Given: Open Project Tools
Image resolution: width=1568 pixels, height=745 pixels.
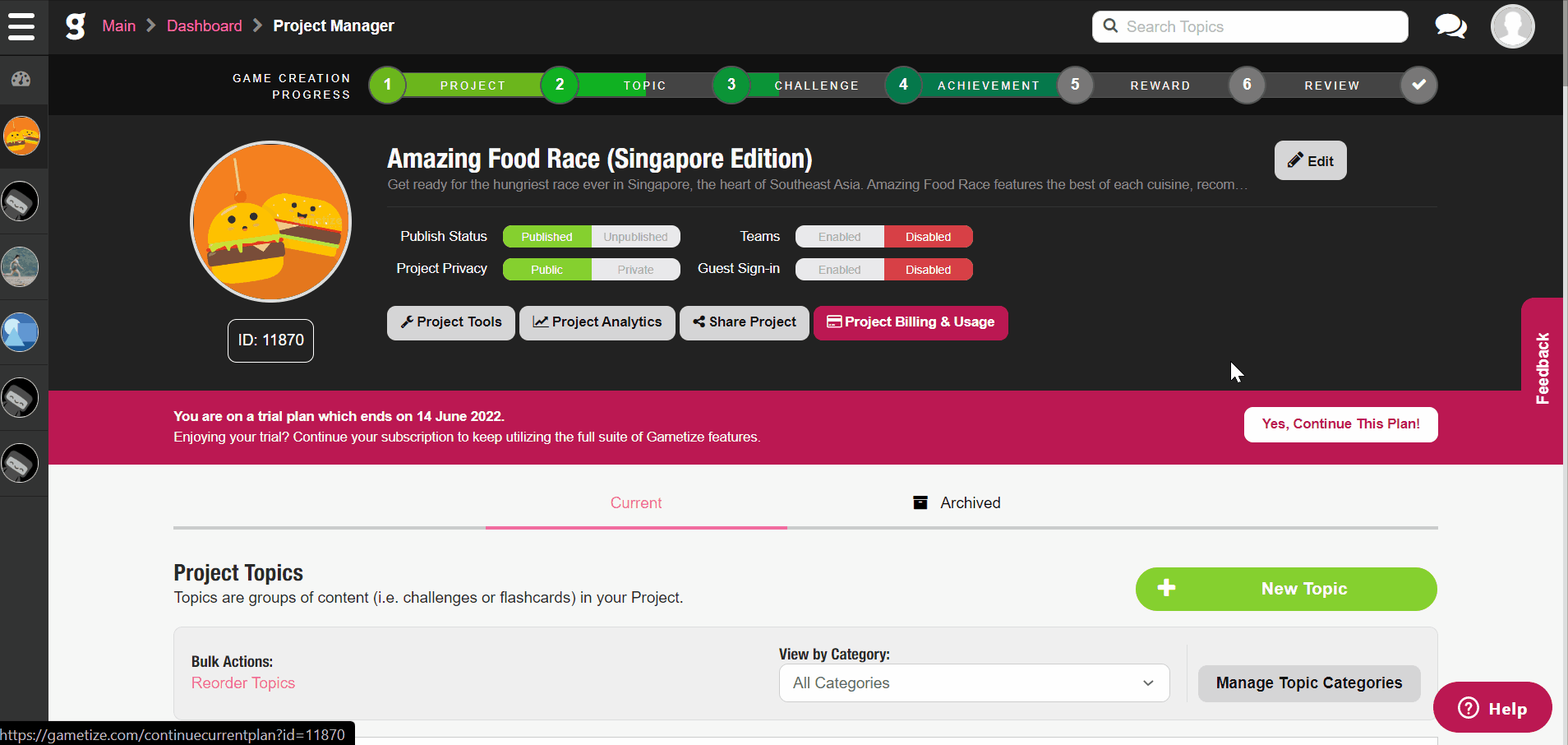Looking at the screenshot, I should (x=451, y=322).
